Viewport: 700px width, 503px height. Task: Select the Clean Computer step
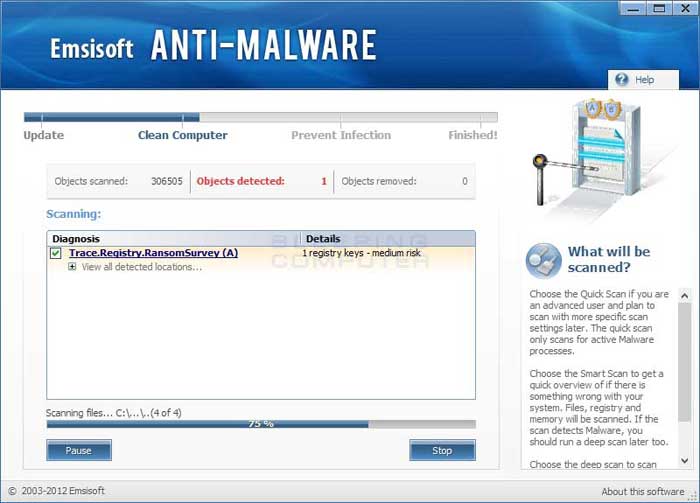tap(183, 135)
